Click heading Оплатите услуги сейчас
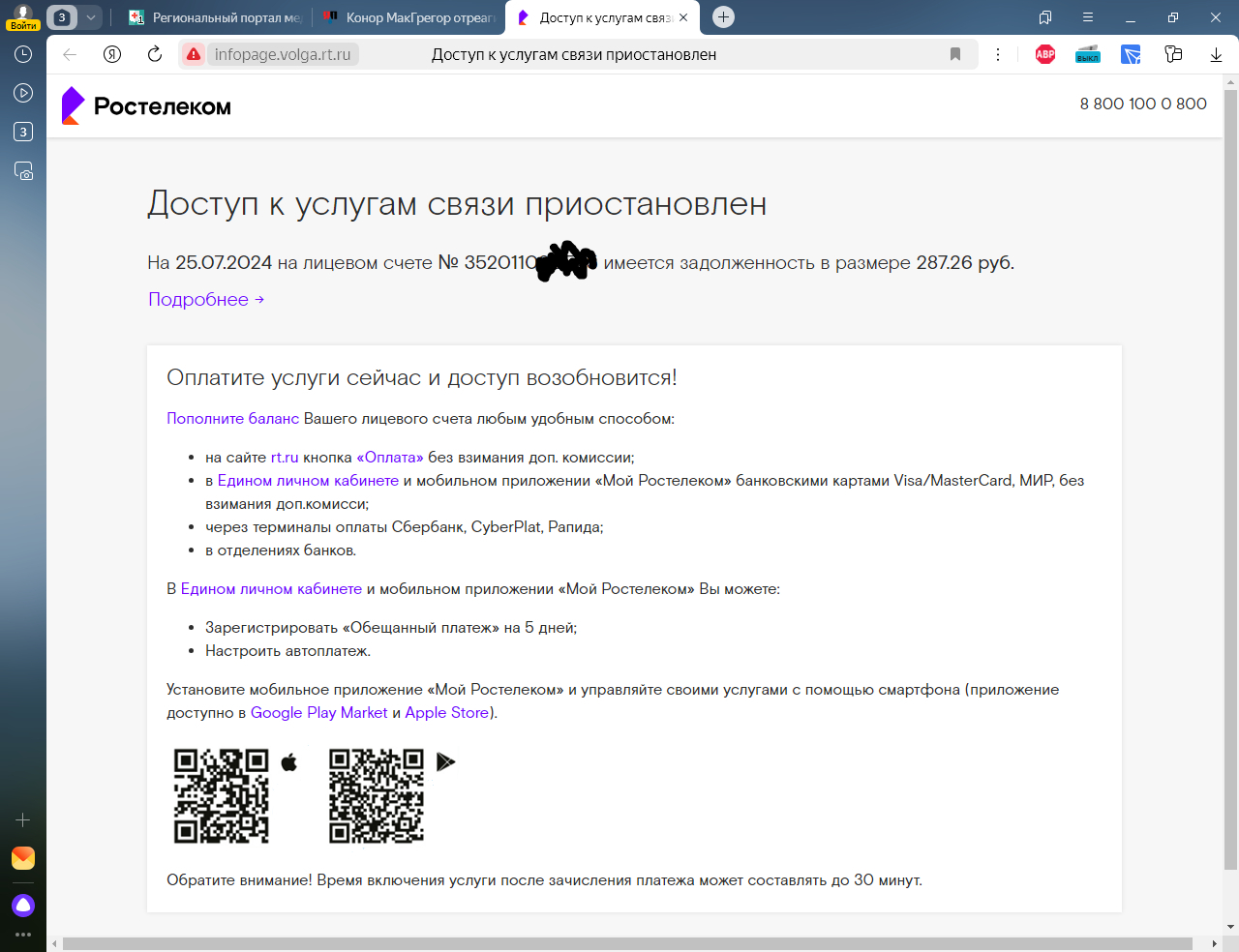The height and width of the screenshot is (952, 1239). pyautogui.click(x=422, y=377)
